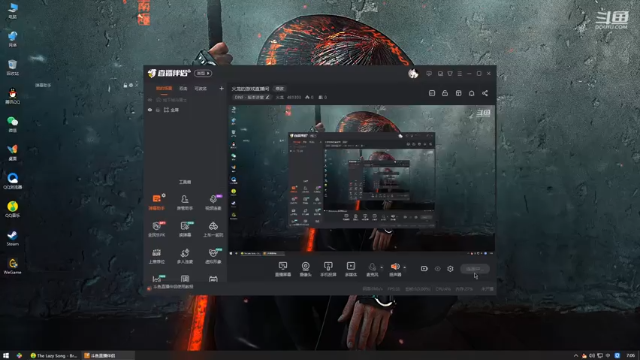The width and height of the screenshot is (640, 360).
Task: Click the square icon beside the message icon
Action: tap(440, 73)
